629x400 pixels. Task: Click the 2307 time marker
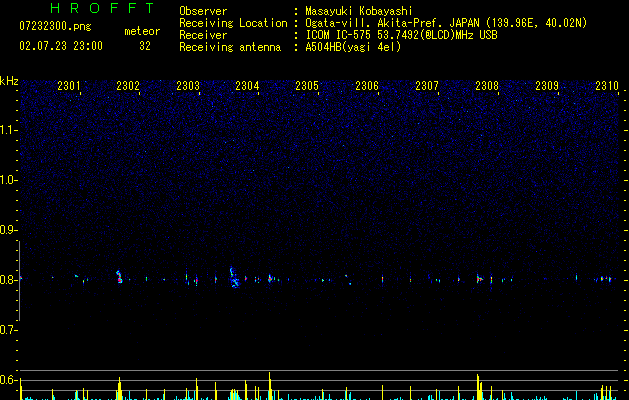click(x=427, y=86)
